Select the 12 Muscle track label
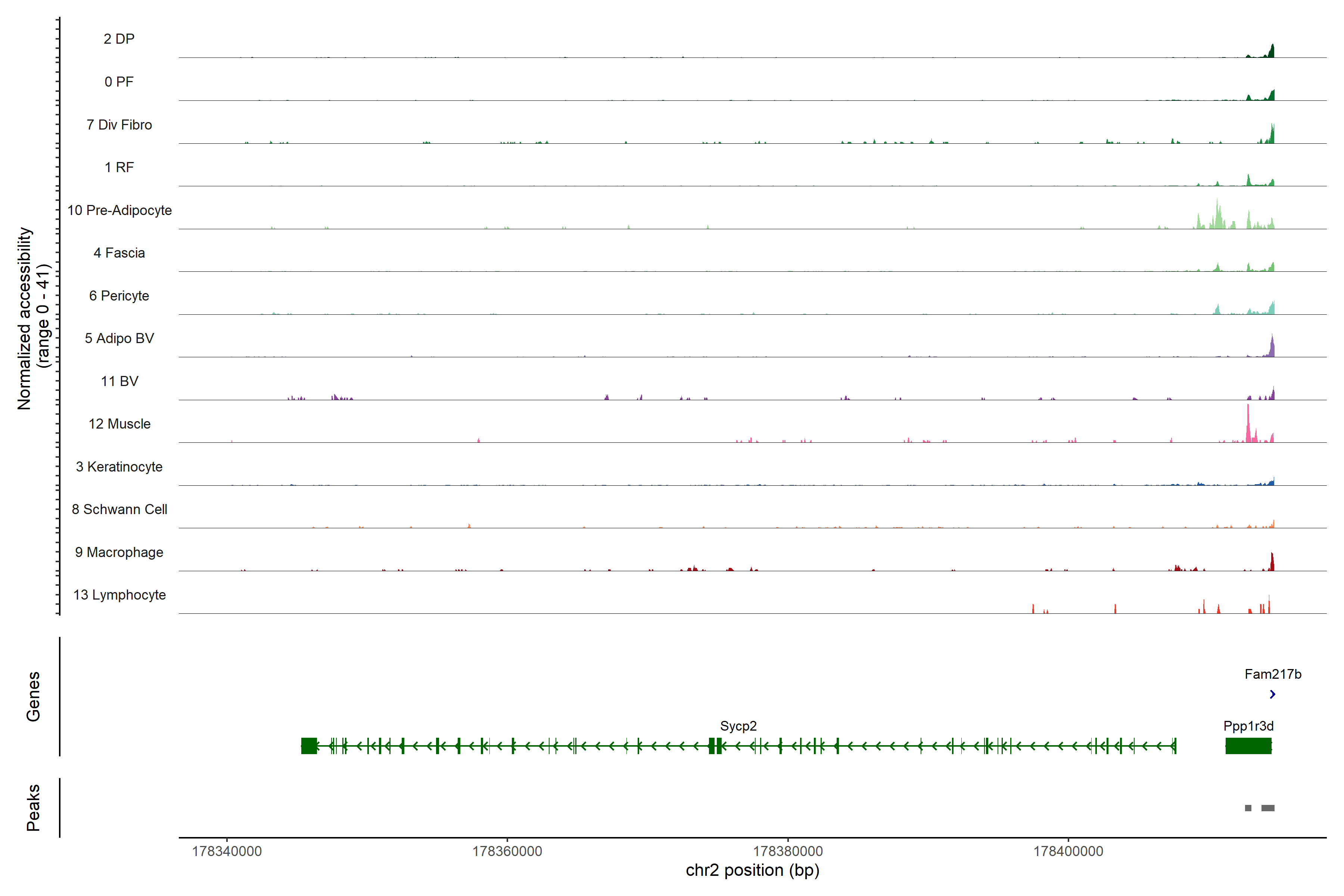Image resolution: width=1344 pixels, height=896 pixels. pyautogui.click(x=119, y=424)
